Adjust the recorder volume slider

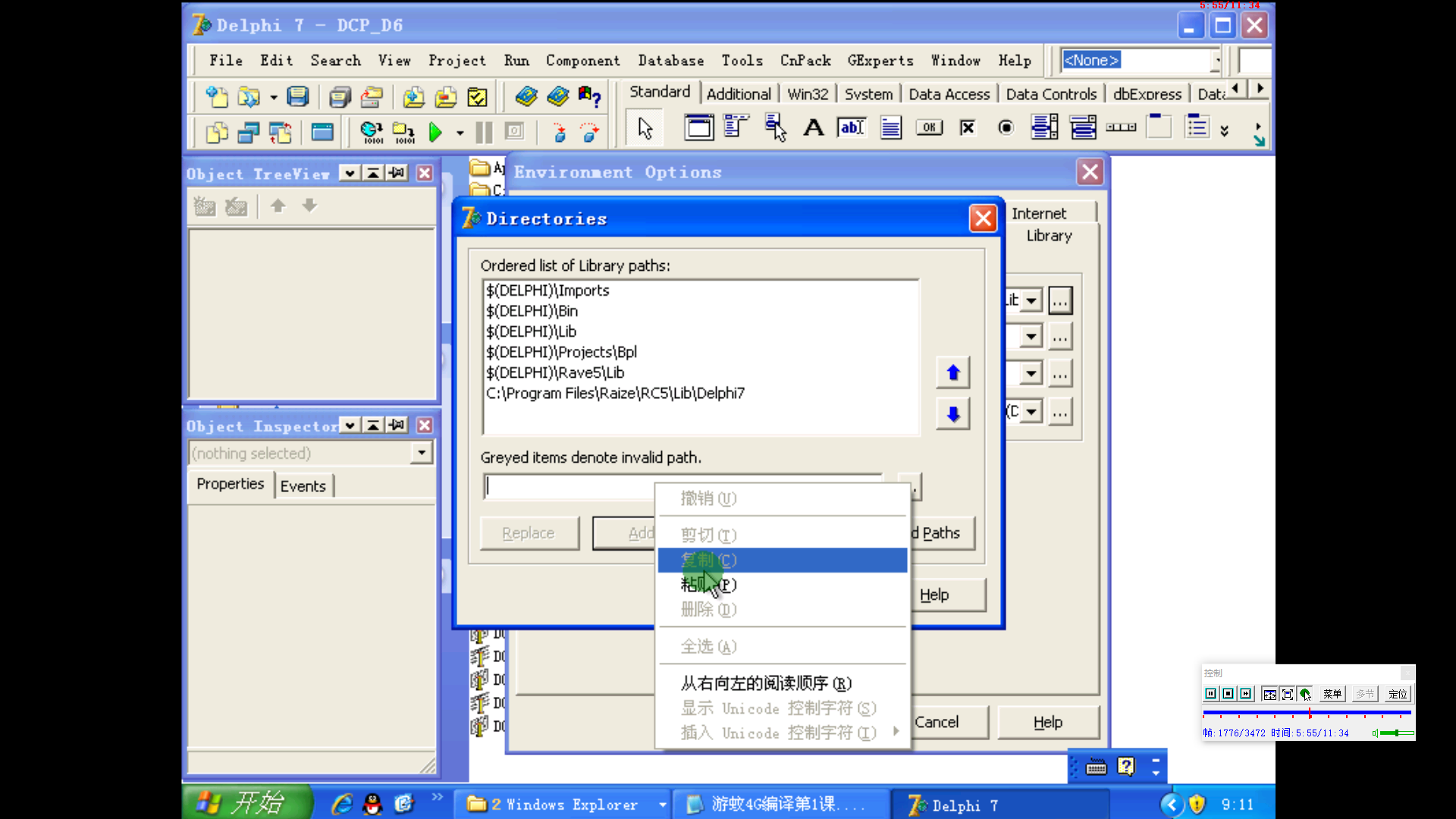1395,733
